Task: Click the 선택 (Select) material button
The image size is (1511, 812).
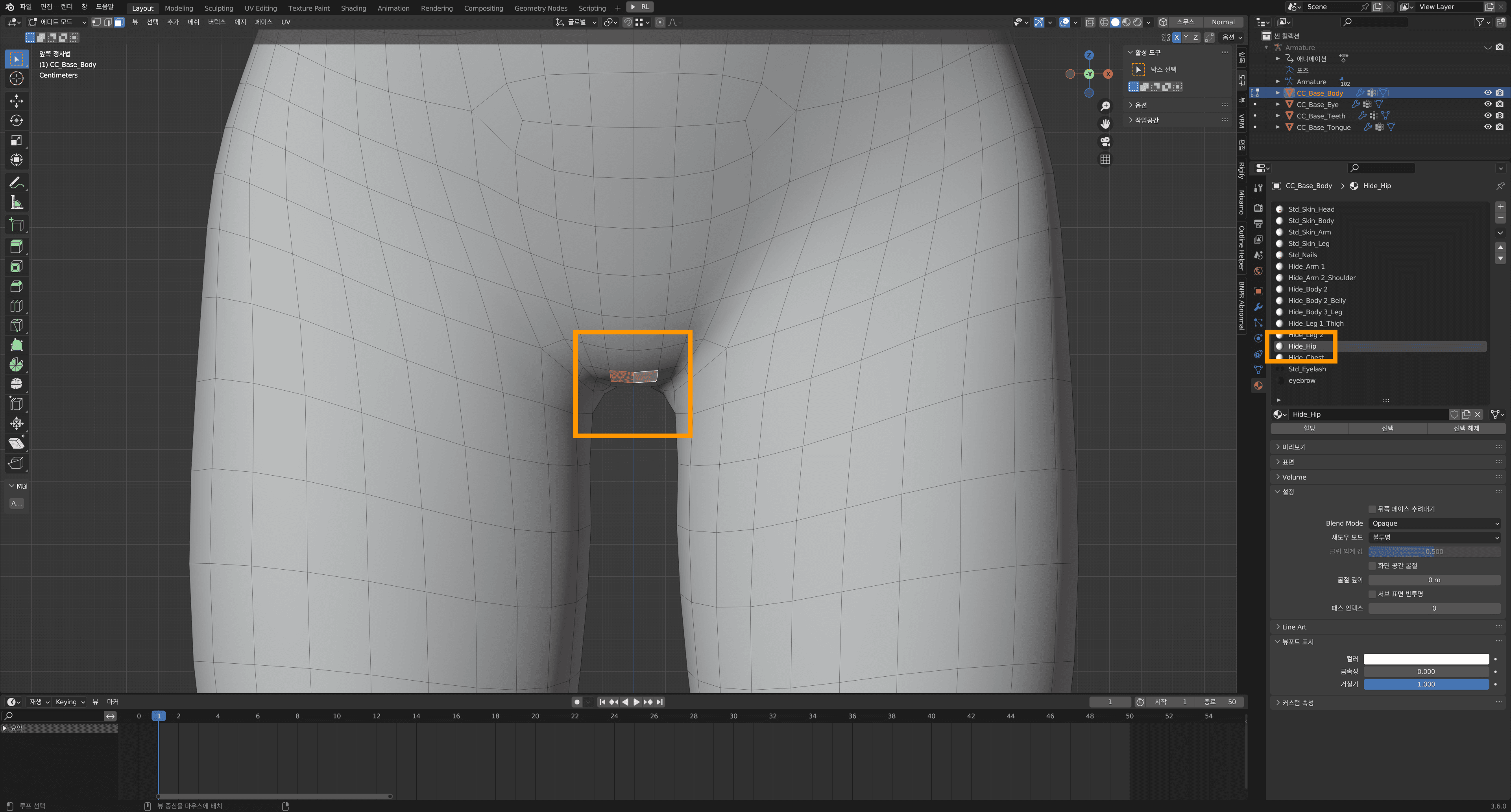Action: coord(1387,428)
